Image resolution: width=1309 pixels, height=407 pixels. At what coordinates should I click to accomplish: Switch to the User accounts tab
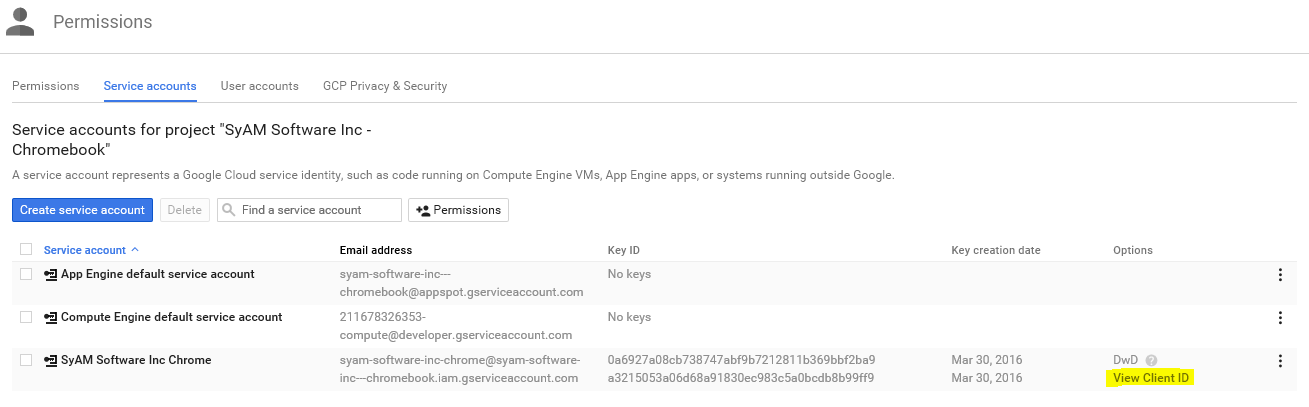259,86
